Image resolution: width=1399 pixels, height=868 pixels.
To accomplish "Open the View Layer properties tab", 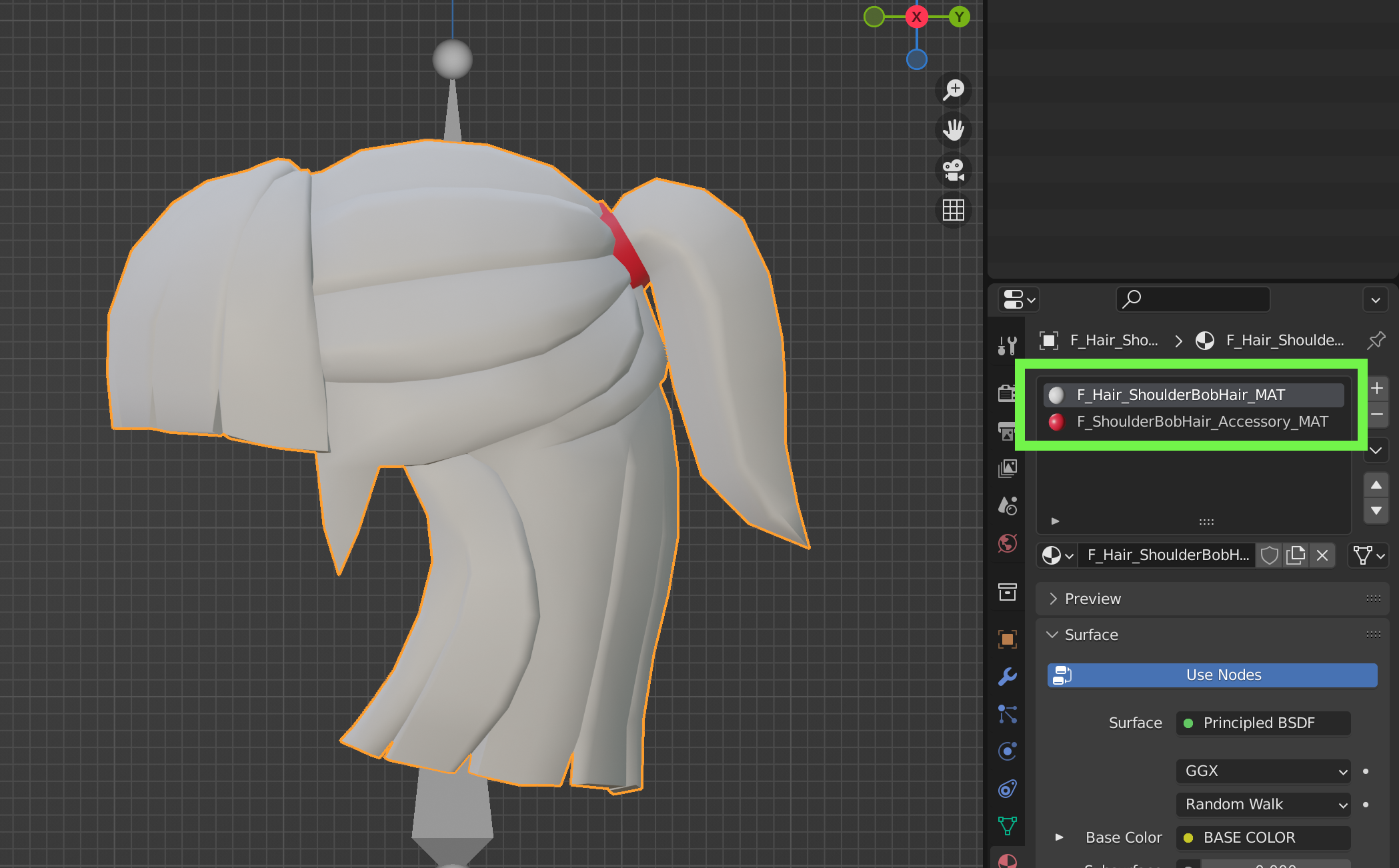I will (1007, 468).
